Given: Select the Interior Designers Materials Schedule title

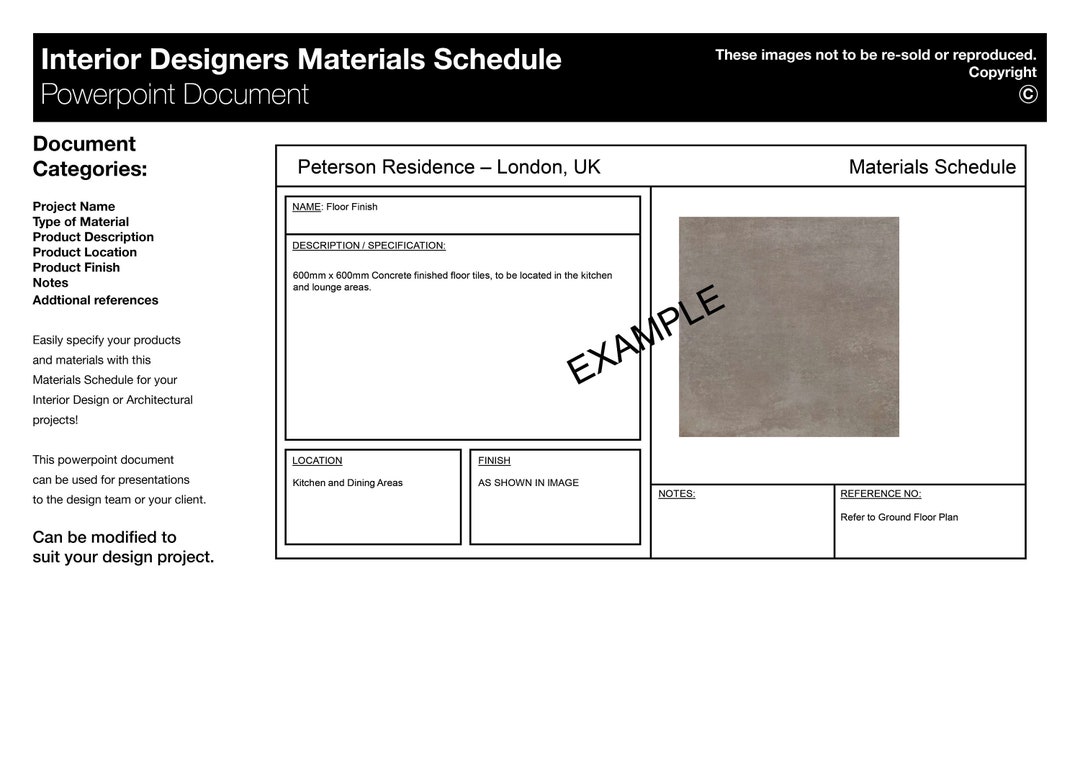Looking at the screenshot, I should 300,59.
